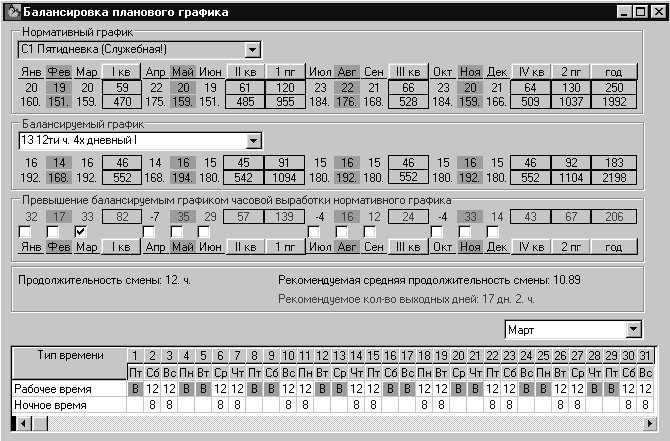Select Ноя month header in normative row
The width and height of the screenshot is (670, 441).
[x=470, y=72]
